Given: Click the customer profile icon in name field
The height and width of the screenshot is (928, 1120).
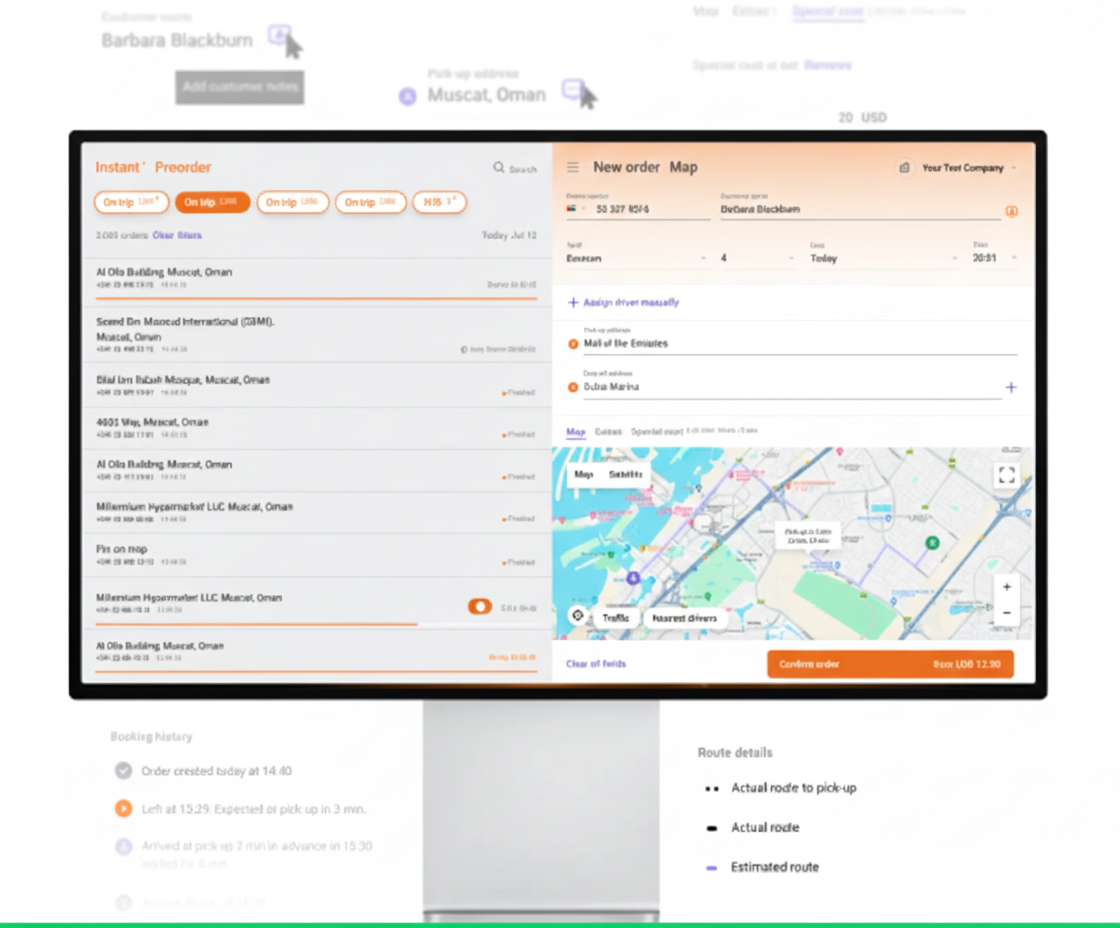Looking at the screenshot, I should click(x=1011, y=211).
